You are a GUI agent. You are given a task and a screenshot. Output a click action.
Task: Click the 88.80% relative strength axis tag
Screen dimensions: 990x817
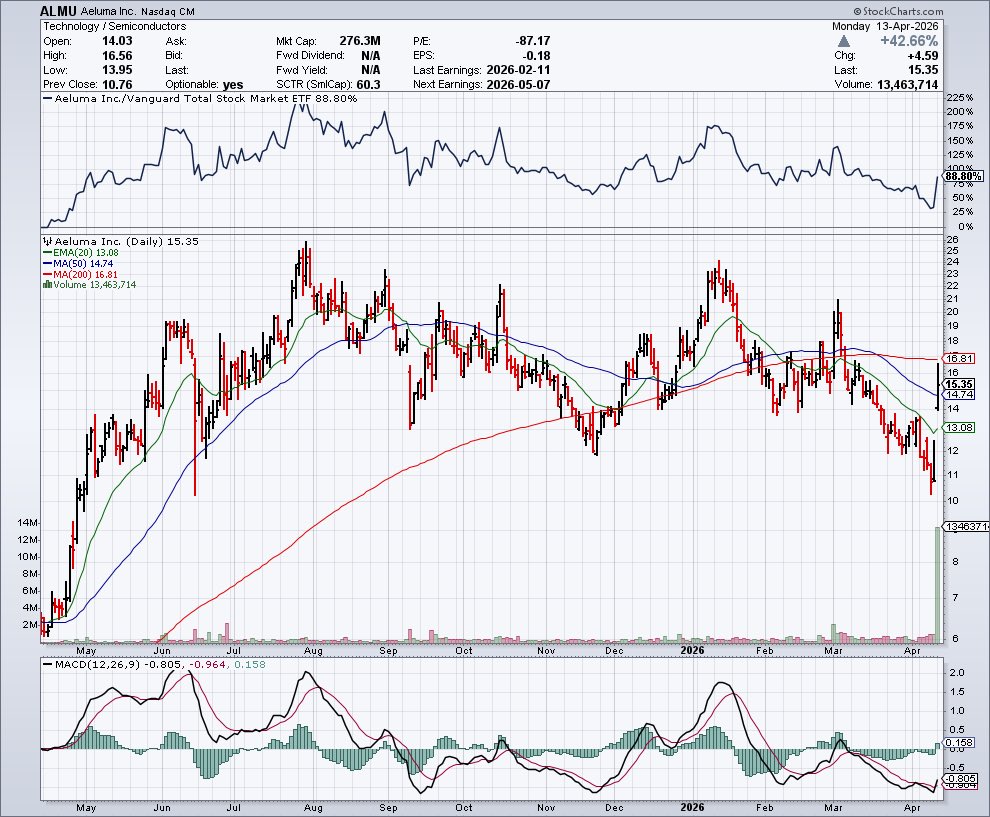(x=963, y=176)
